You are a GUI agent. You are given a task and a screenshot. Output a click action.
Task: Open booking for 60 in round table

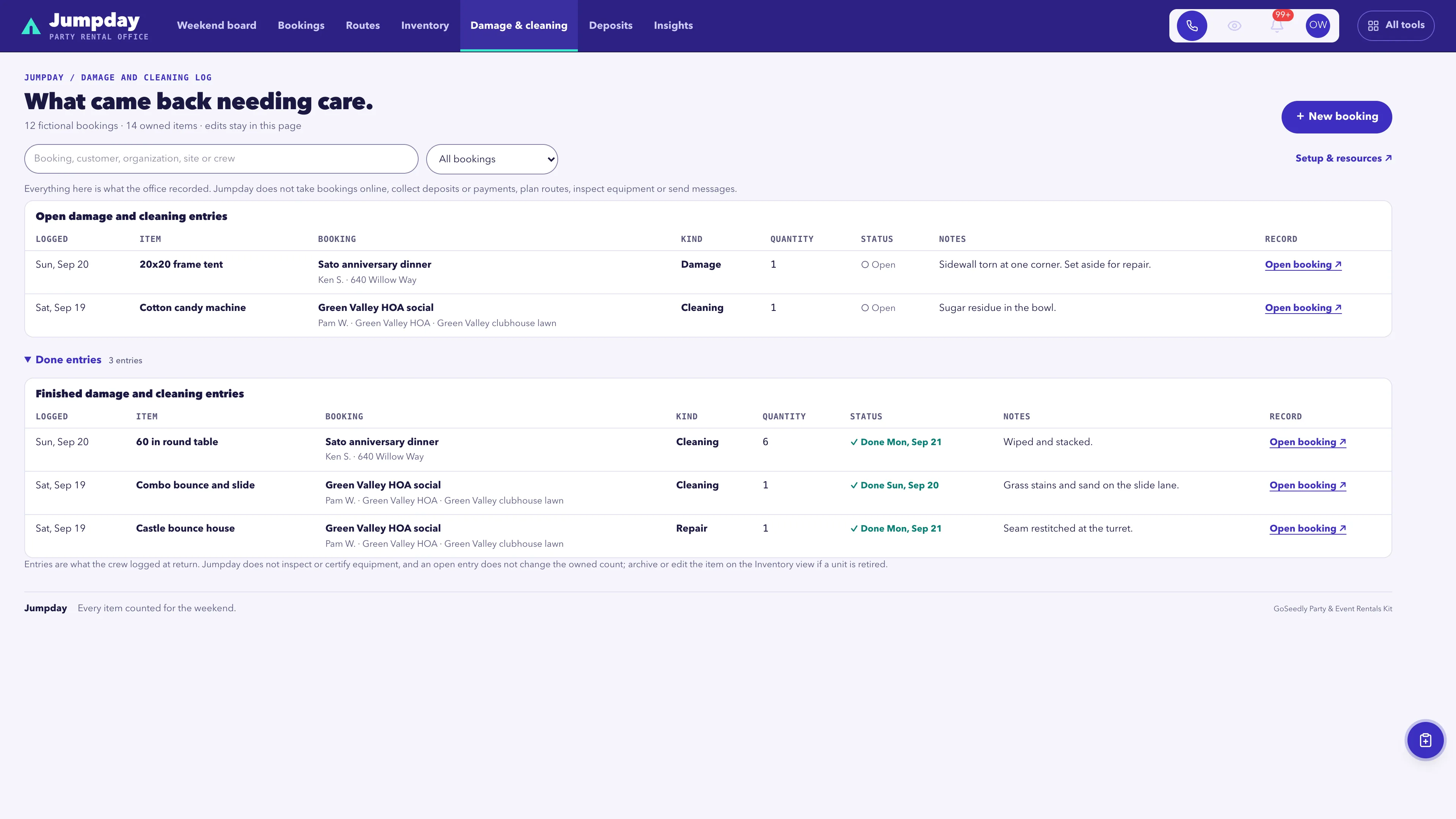pyautogui.click(x=1307, y=442)
